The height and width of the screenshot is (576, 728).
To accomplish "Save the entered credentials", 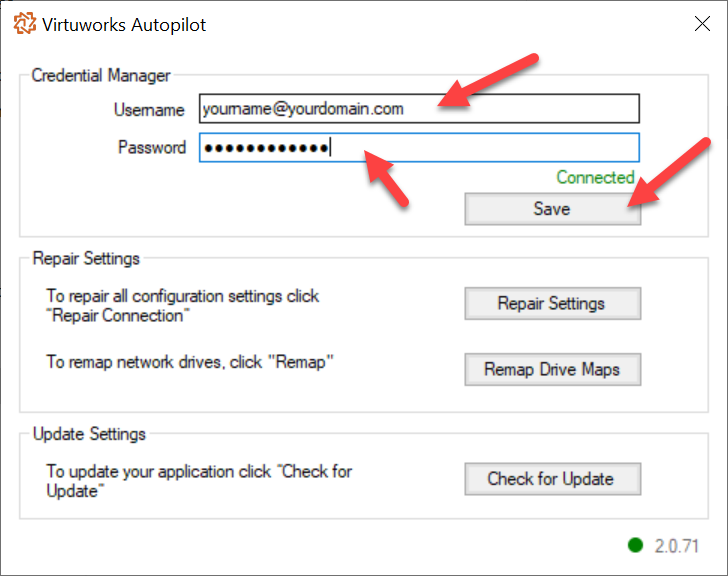I will click(552, 209).
